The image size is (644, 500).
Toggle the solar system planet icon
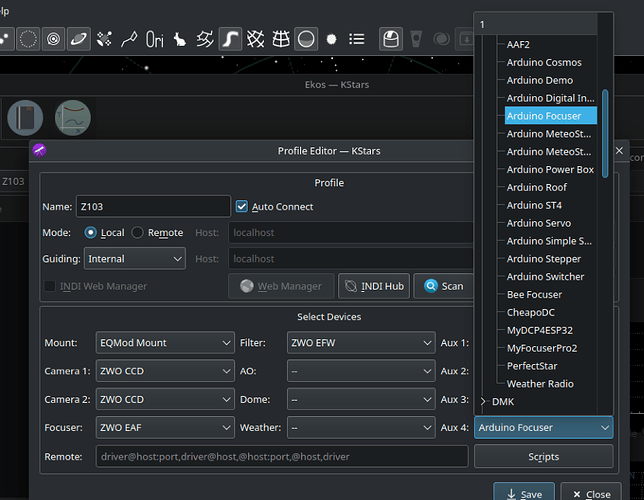[x=79, y=39]
